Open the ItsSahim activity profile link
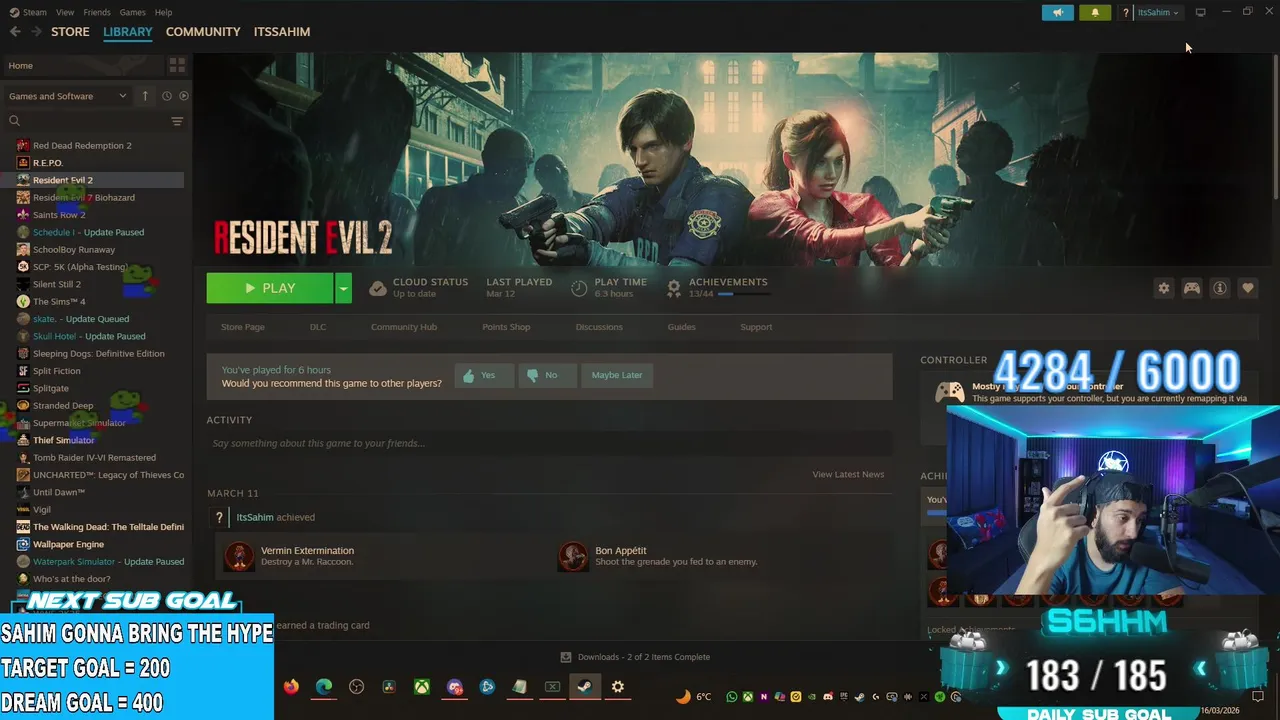 tap(255, 517)
